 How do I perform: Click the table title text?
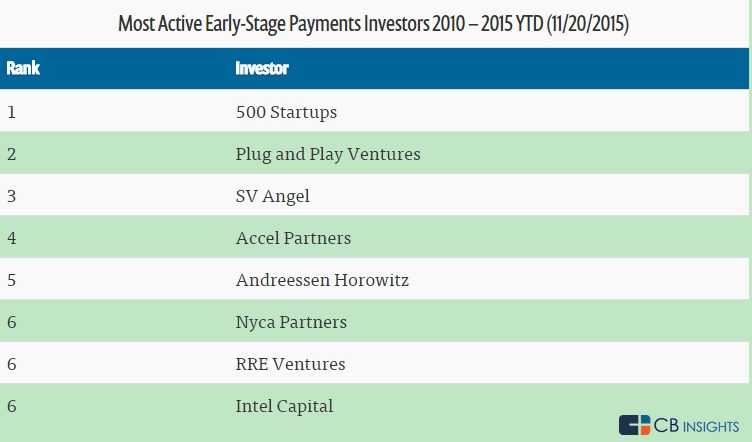click(x=374, y=22)
